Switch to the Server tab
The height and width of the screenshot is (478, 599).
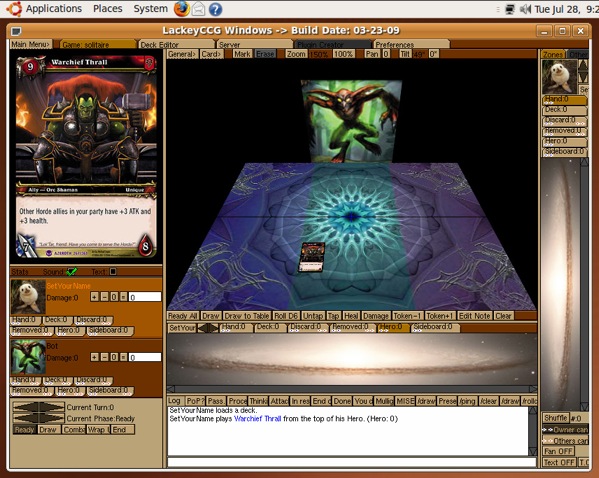254,44
